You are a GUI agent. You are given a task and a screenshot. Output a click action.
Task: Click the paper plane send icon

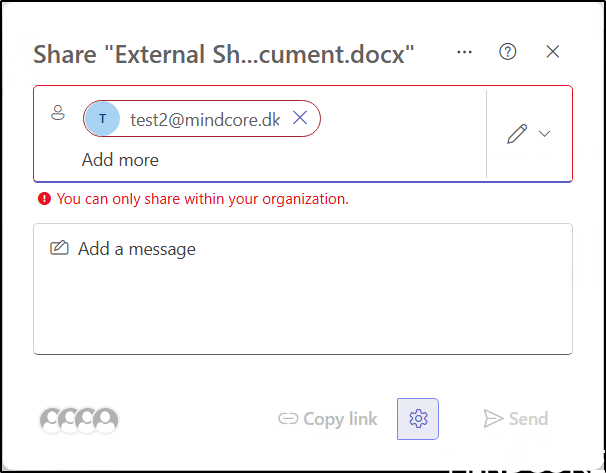click(492, 419)
